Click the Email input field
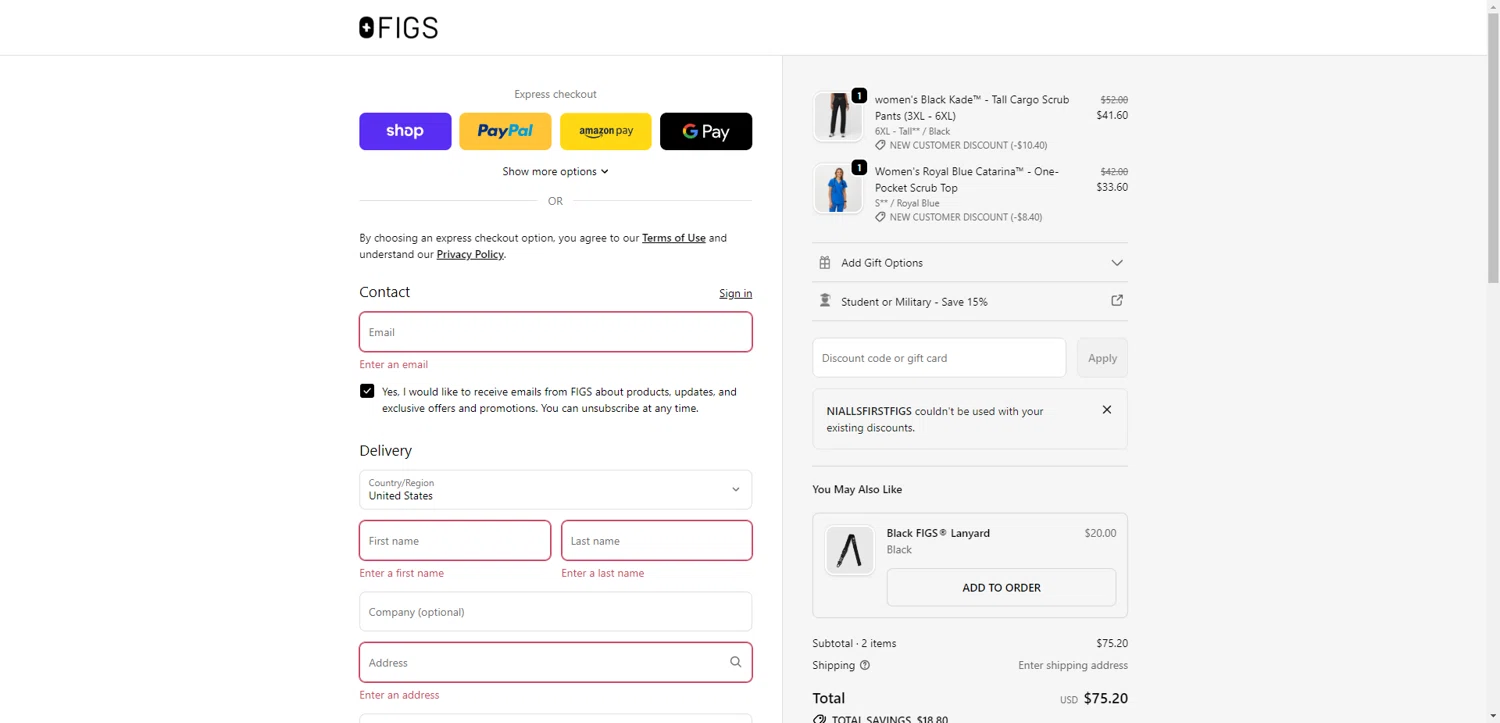Viewport: 1500px width, 723px height. pos(555,332)
